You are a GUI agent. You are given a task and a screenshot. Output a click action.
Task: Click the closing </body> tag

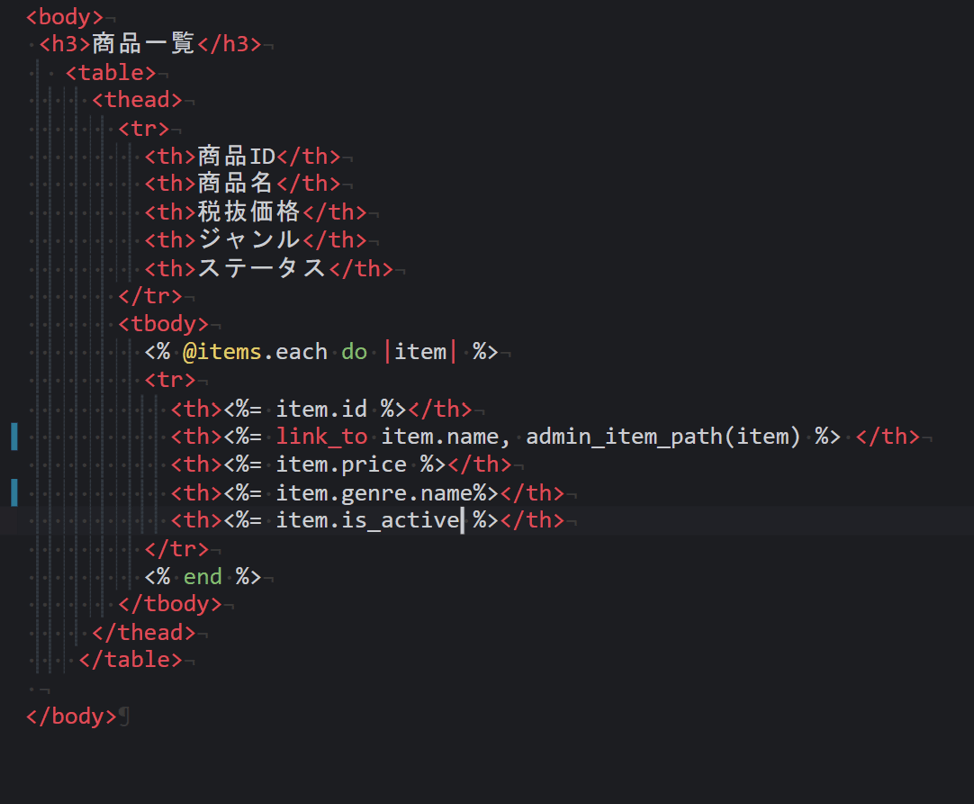(71, 716)
